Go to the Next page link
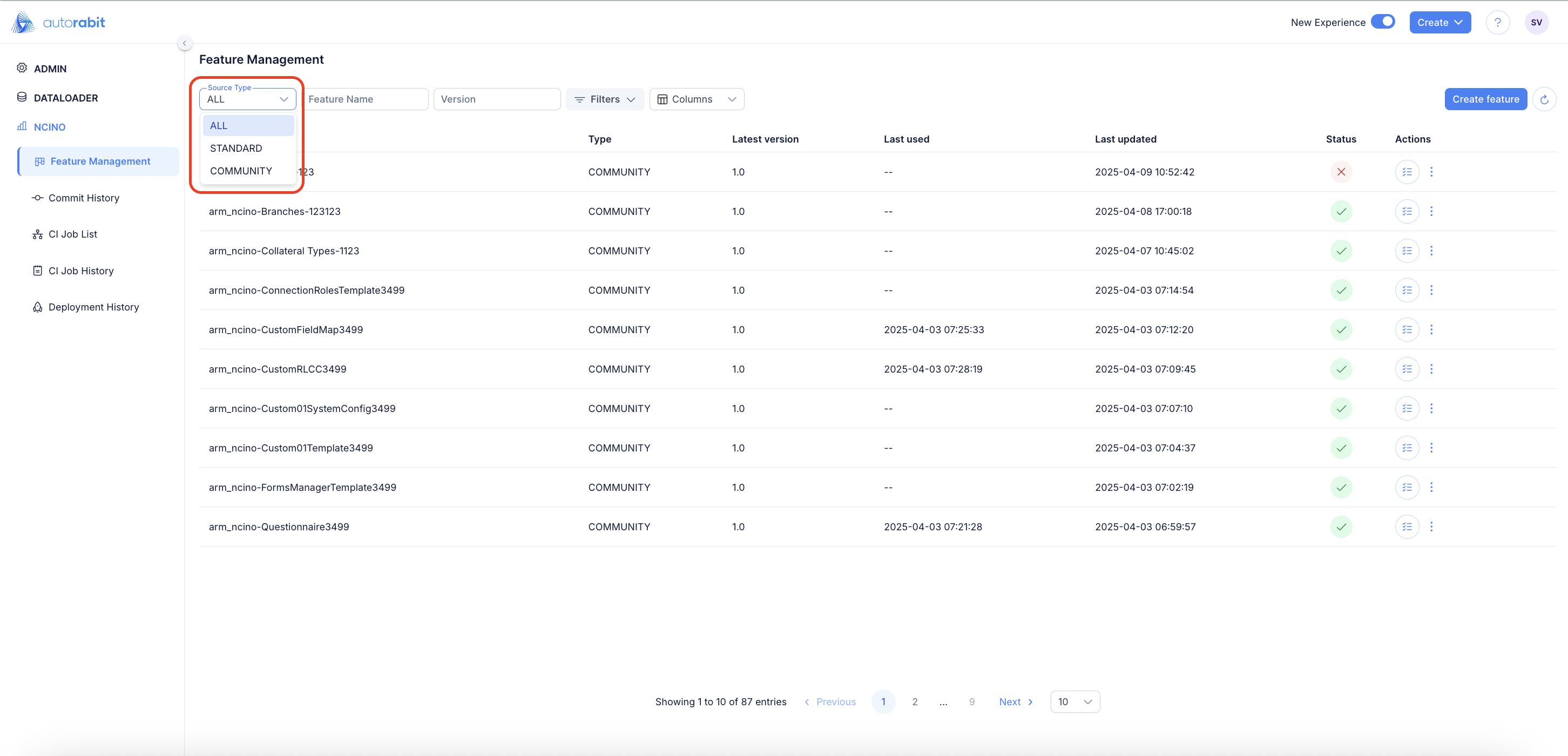The image size is (1568, 756). pos(1015,702)
